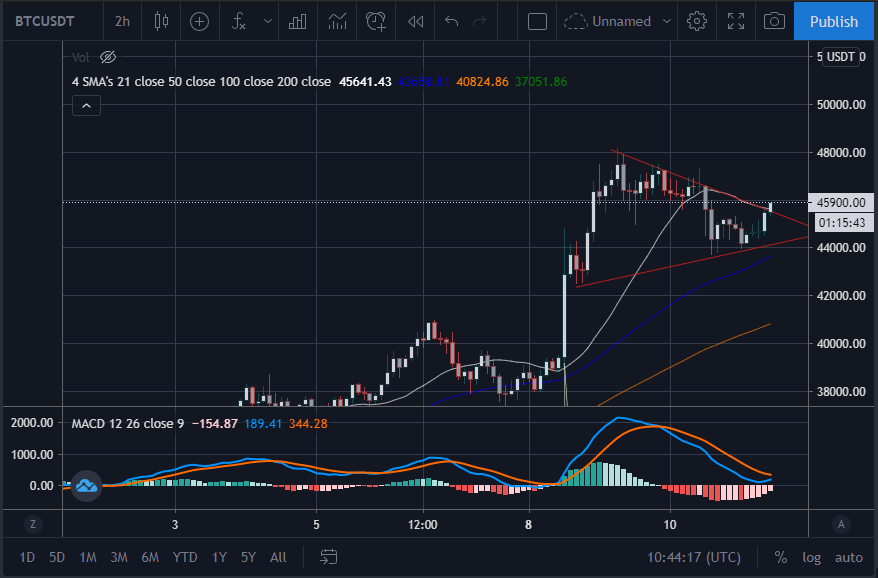Screen dimensions: 878x578
Task: Open the USDT currency selector
Action: pyautogui.click(x=840, y=57)
